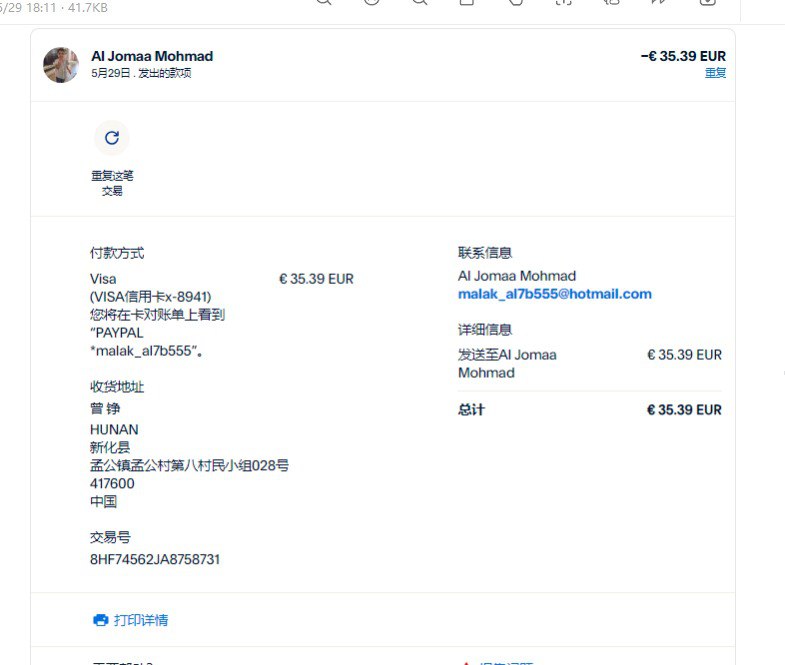Click the 新化县 address line
This screenshot has height=665, width=785.
click(110, 447)
